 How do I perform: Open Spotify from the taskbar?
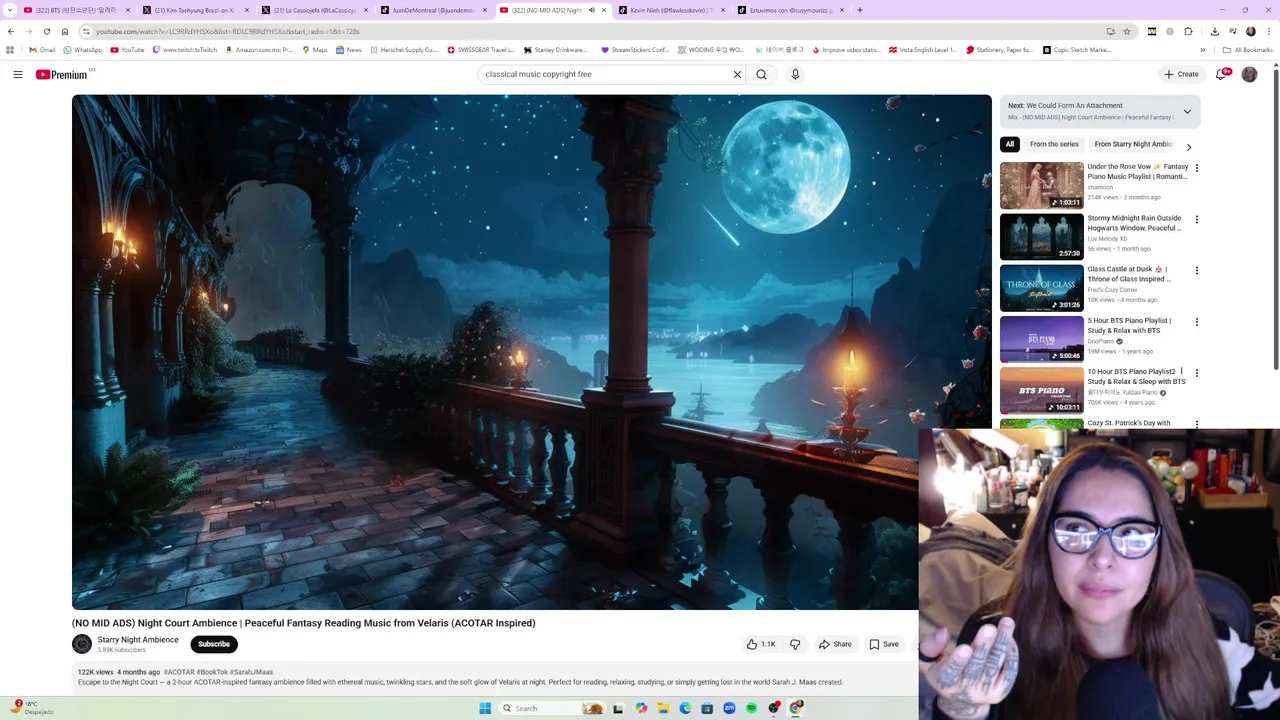click(751, 708)
